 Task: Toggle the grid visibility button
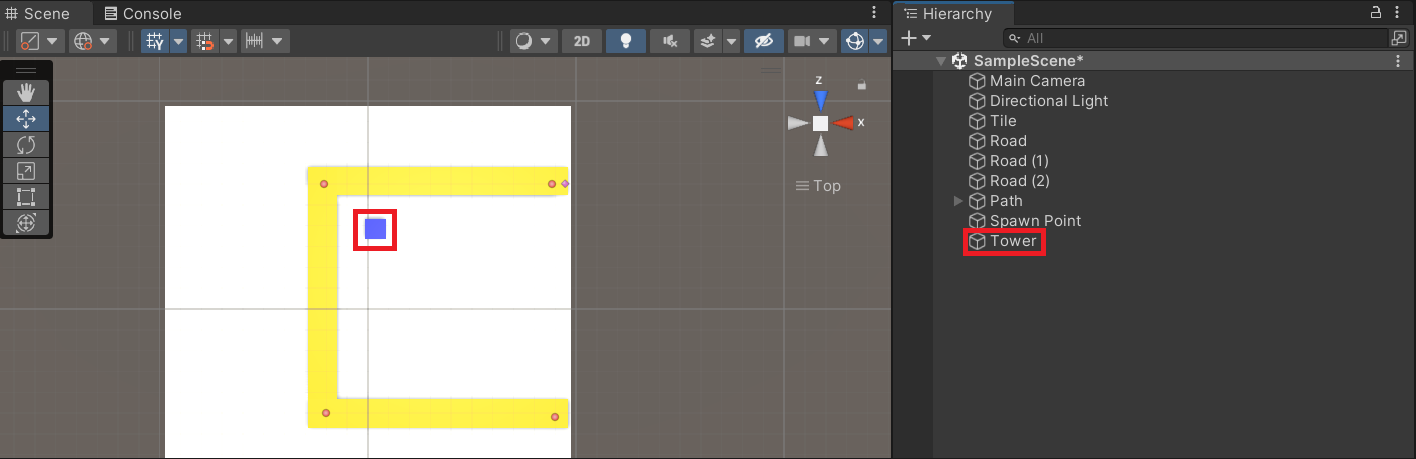point(155,41)
